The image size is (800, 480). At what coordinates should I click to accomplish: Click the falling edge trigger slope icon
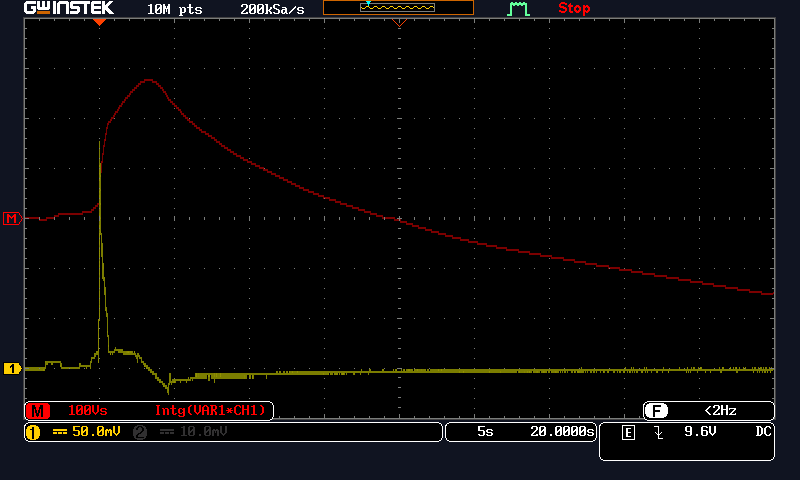[659, 433]
